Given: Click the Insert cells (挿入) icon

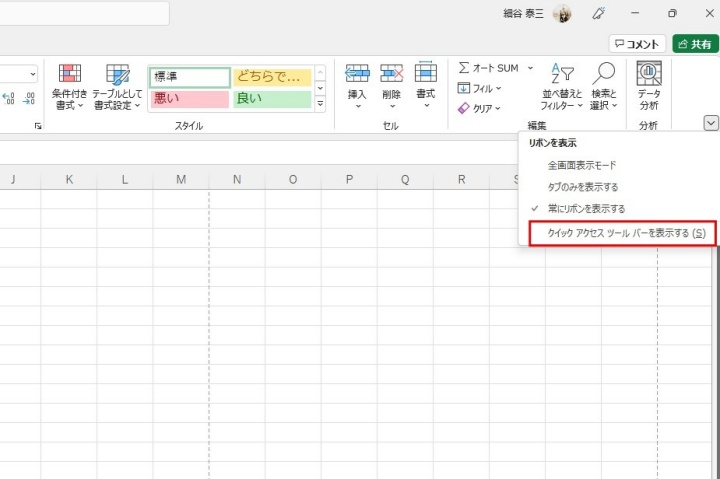Looking at the screenshot, I should 357,73.
